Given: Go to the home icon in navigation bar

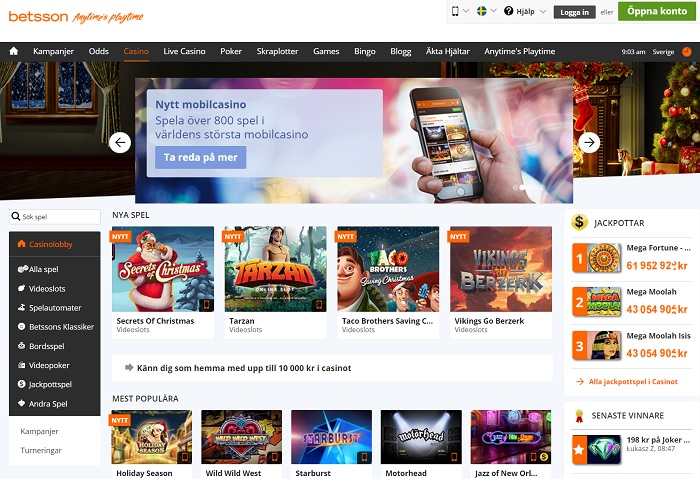Looking at the screenshot, I should coord(13,51).
